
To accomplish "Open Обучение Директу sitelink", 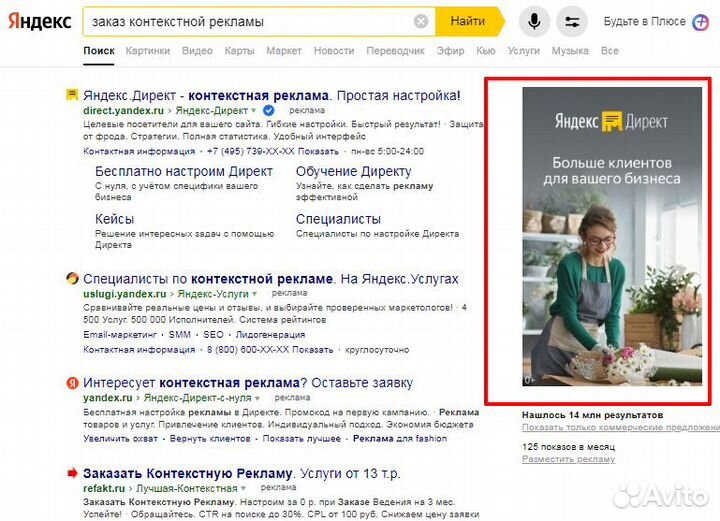I will 354,171.
